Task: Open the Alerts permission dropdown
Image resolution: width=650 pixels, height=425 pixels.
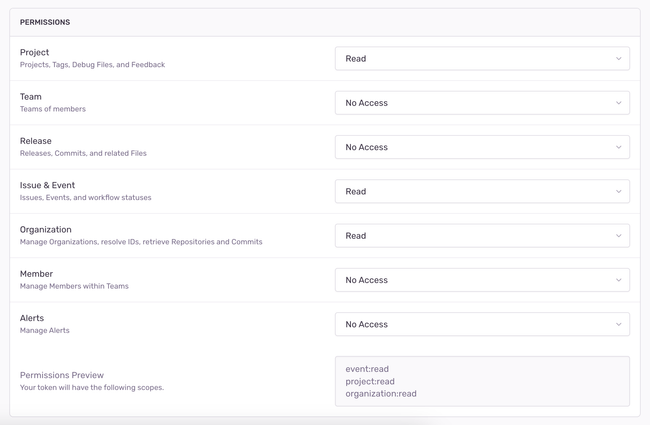Action: click(x=481, y=324)
